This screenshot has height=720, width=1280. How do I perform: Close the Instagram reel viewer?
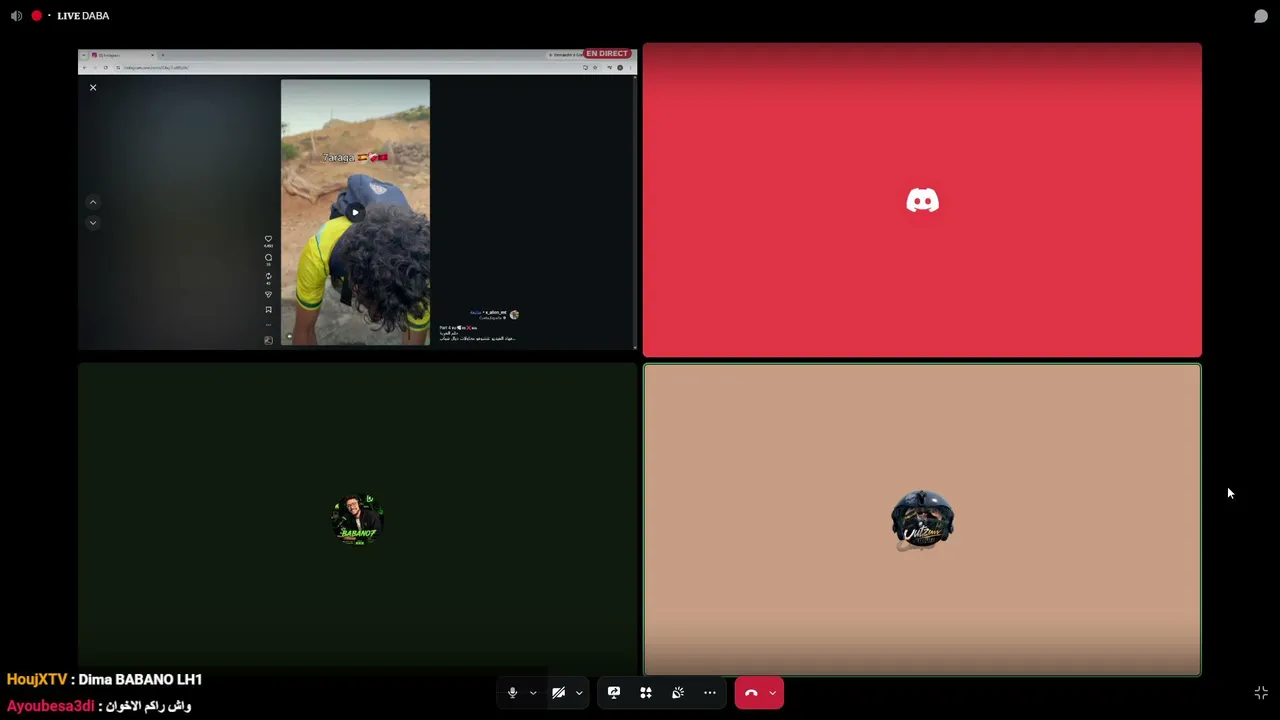[93, 88]
